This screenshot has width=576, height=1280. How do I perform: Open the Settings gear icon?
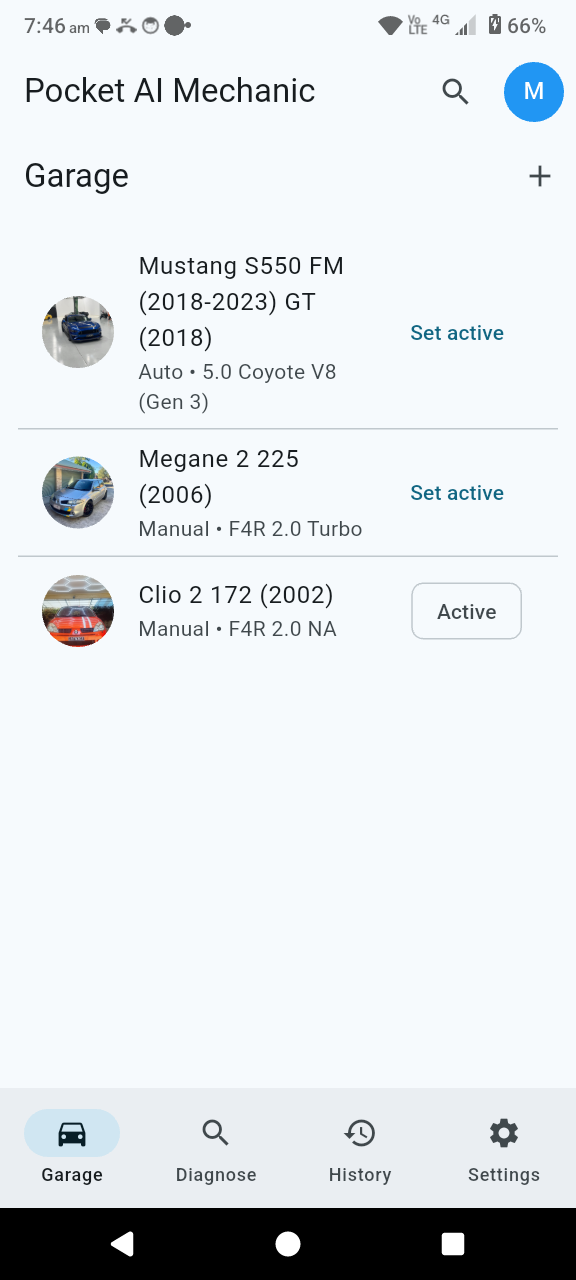click(x=503, y=1133)
